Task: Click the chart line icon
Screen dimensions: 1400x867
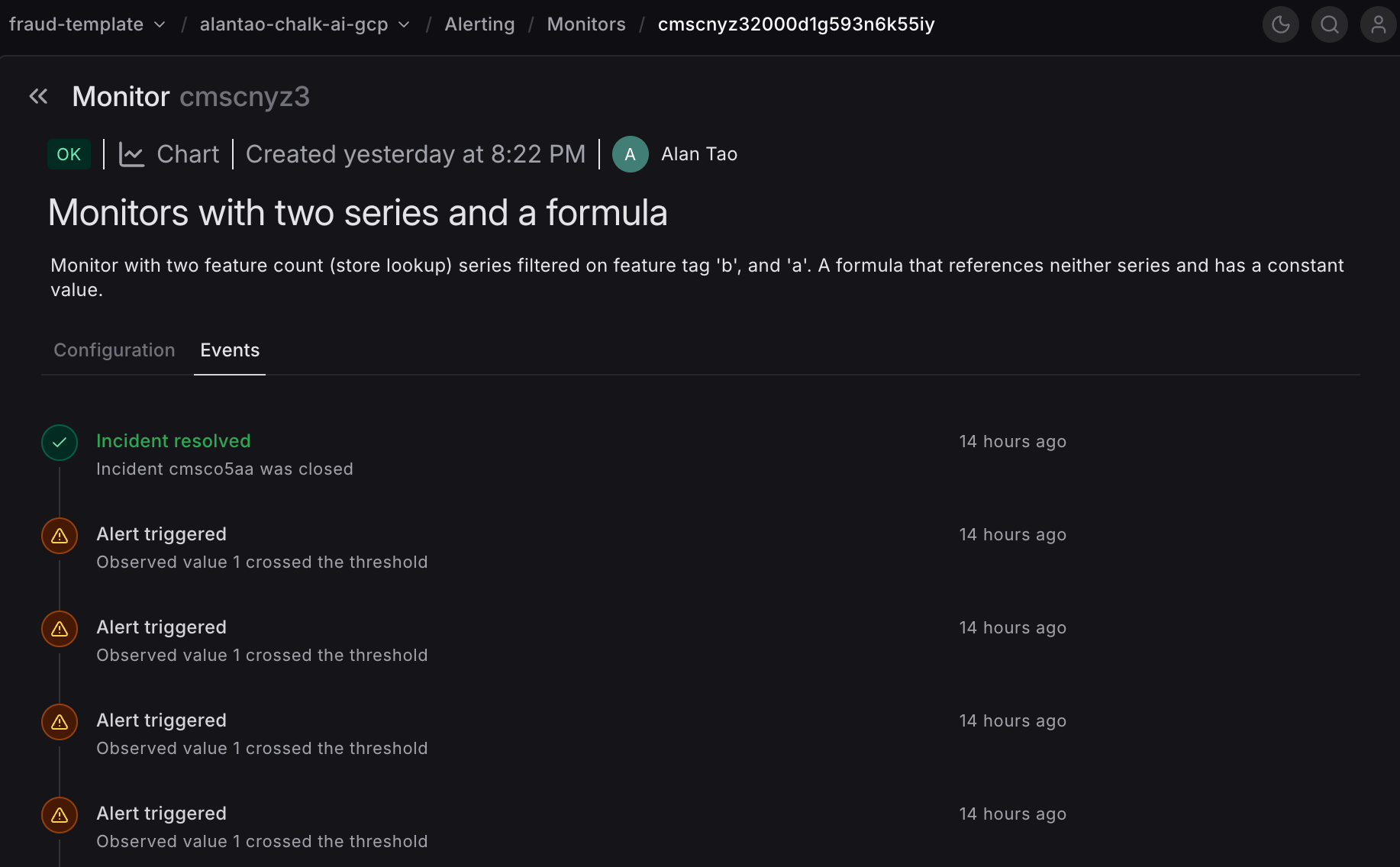Action: click(131, 154)
